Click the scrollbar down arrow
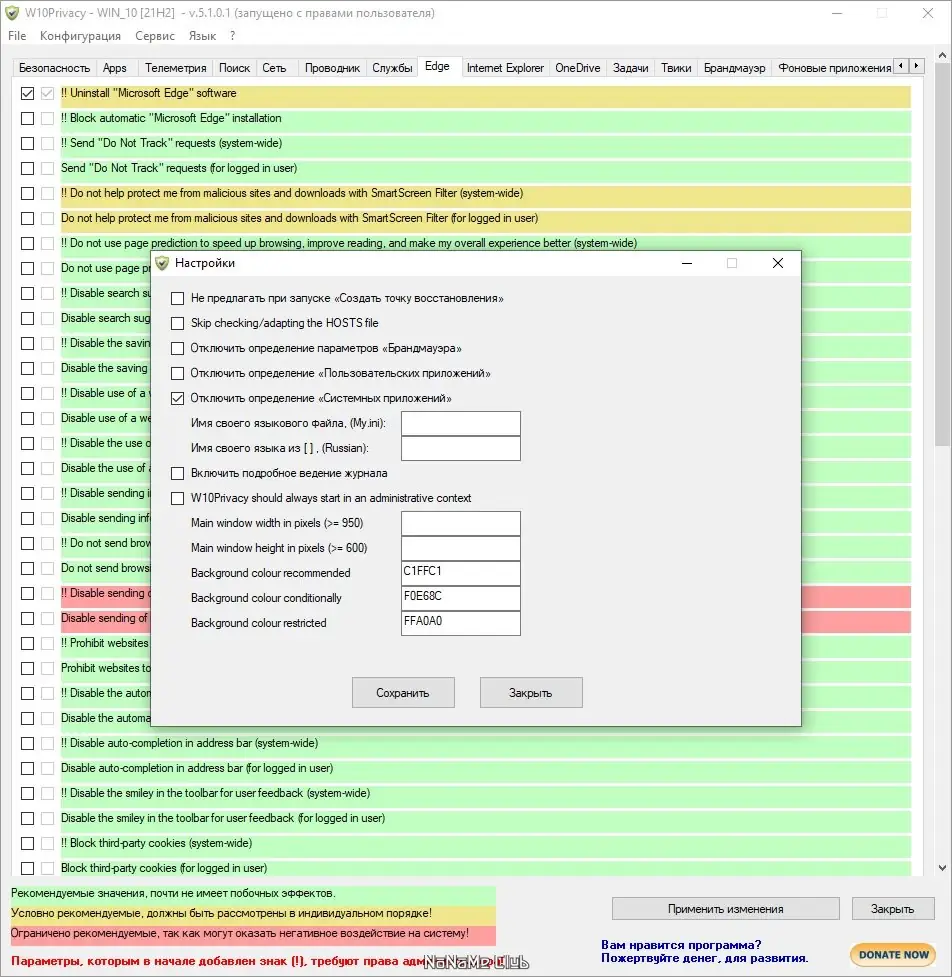The height and width of the screenshot is (977, 952). click(942, 867)
